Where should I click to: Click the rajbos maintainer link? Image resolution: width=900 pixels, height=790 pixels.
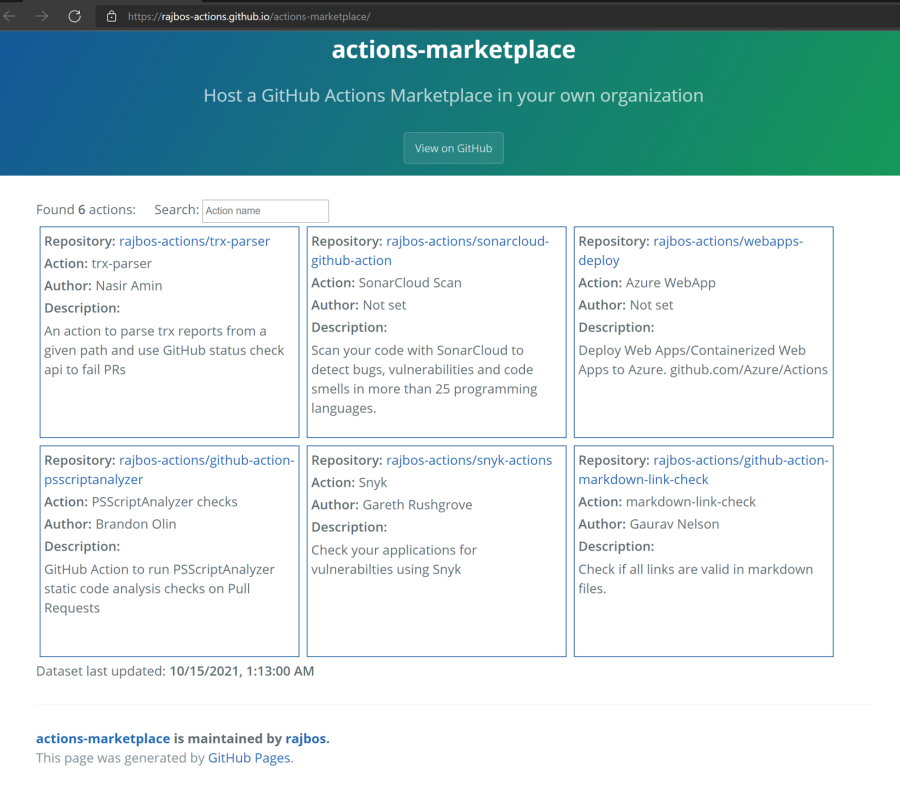306,738
